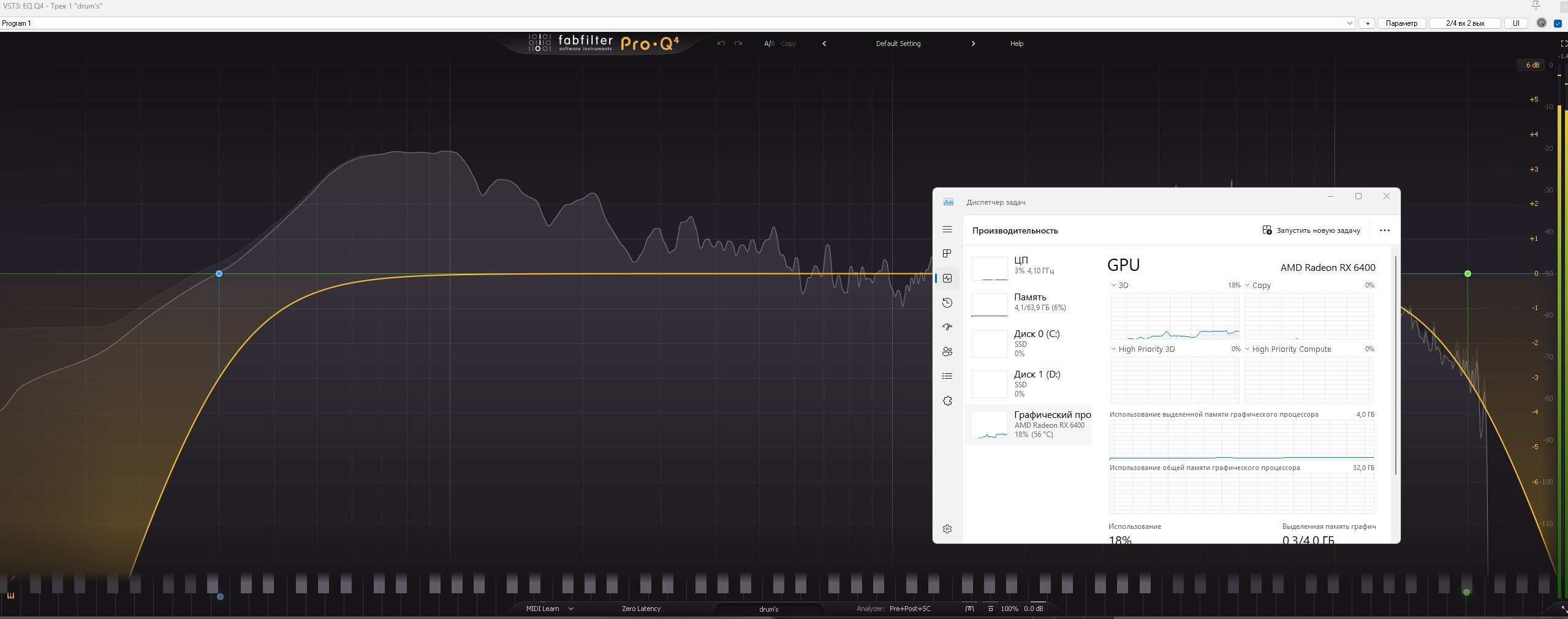1568x619 pixels.
Task: Go to next preset arrow
Action: pos(973,44)
